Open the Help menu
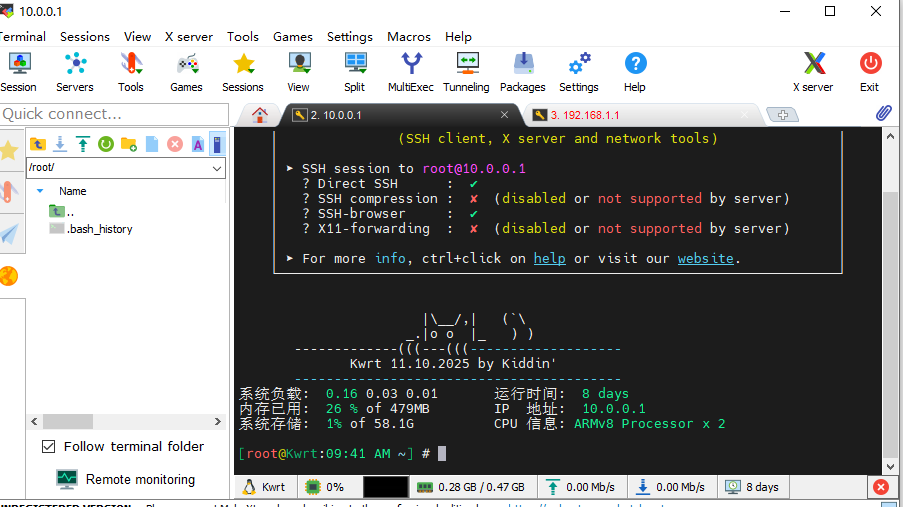The height and width of the screenshot is (507, 903). [458, 37]
